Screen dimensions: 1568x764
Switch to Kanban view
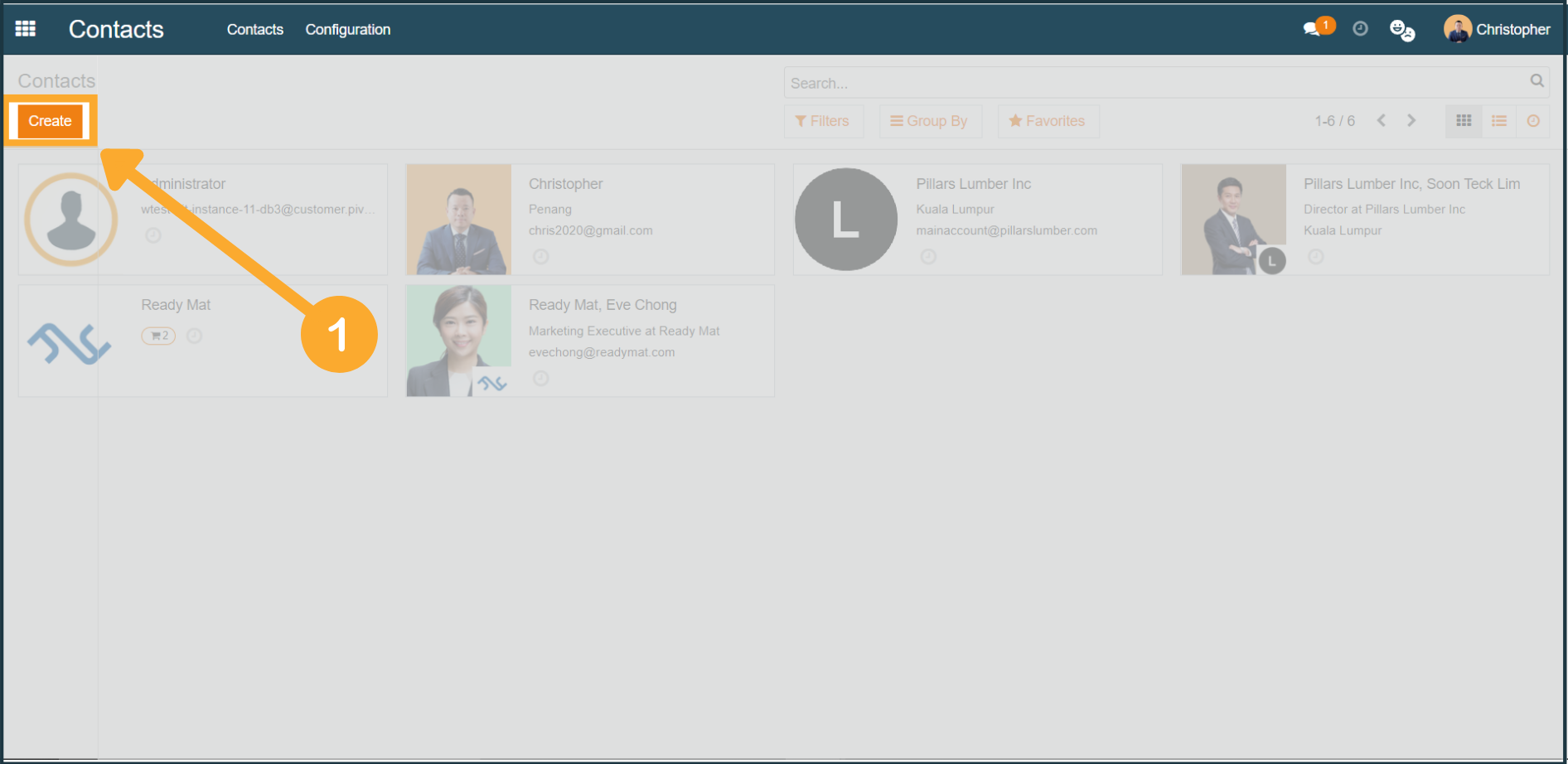(1464, 121)
